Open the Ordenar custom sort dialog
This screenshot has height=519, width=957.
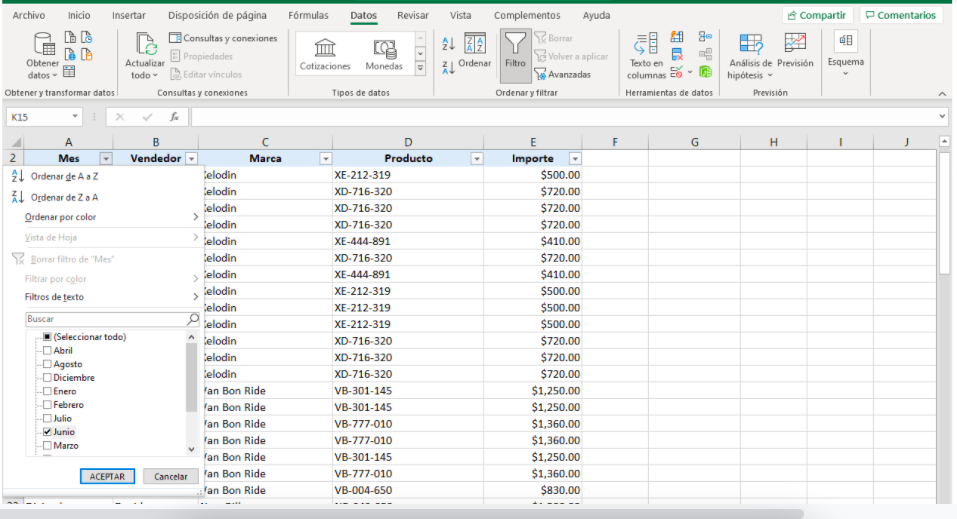click(x=474, y=50)
